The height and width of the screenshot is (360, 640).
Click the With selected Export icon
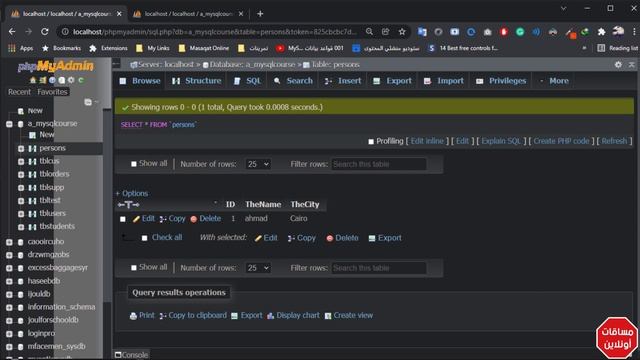pos(372,238)
